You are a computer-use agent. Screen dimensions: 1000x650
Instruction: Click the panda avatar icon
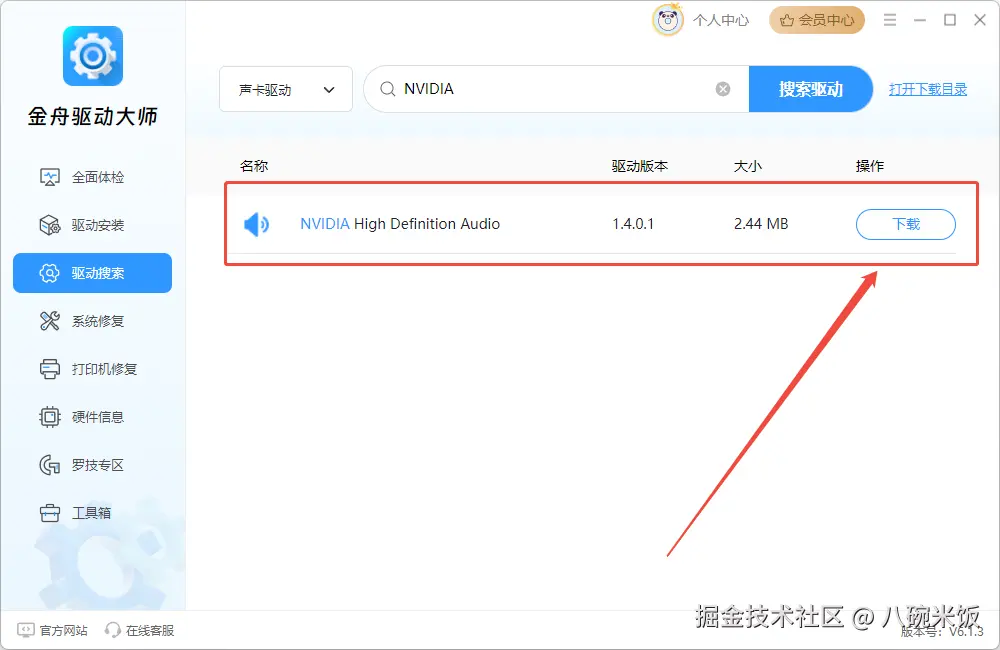tap(668, 20)
